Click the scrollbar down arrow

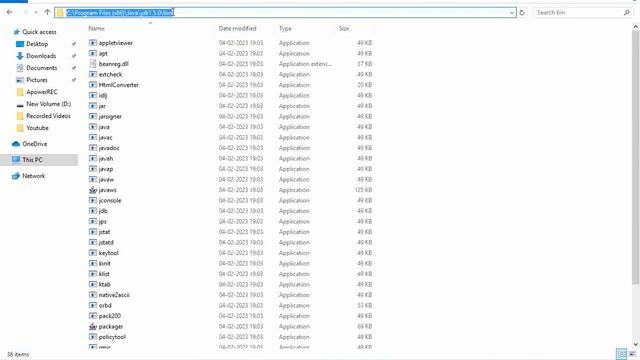click(636, 345)
